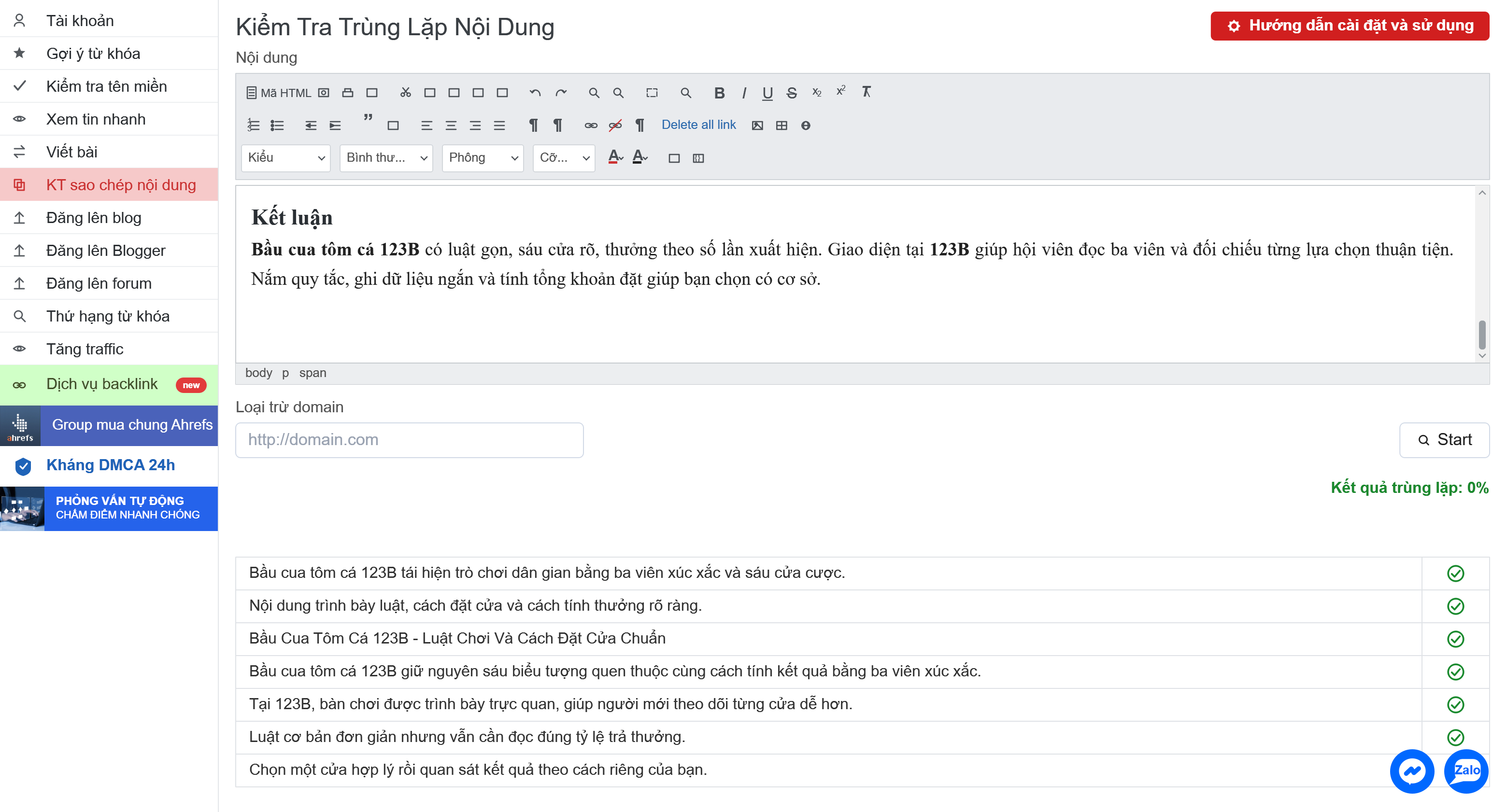Undo the last edit
Image resolution: width=1507 pixels, height=812 pixels.
(x=535, y=93)
